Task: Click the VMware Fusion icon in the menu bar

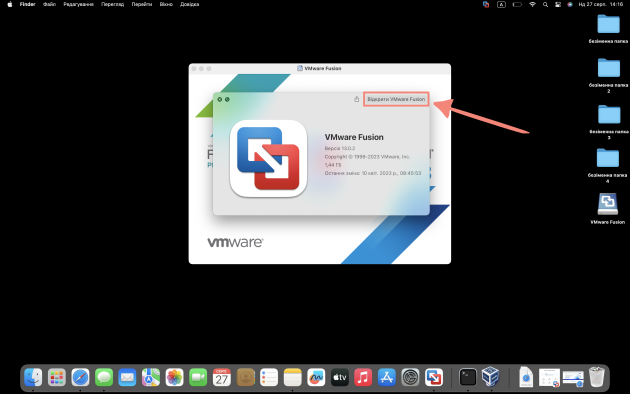Action: pos(486,4)
